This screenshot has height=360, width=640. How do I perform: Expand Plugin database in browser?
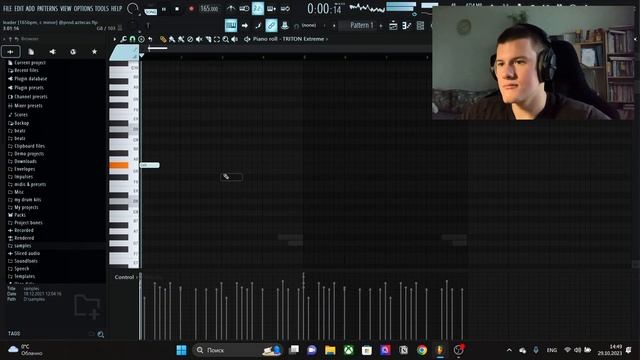(x=27, y=79)
